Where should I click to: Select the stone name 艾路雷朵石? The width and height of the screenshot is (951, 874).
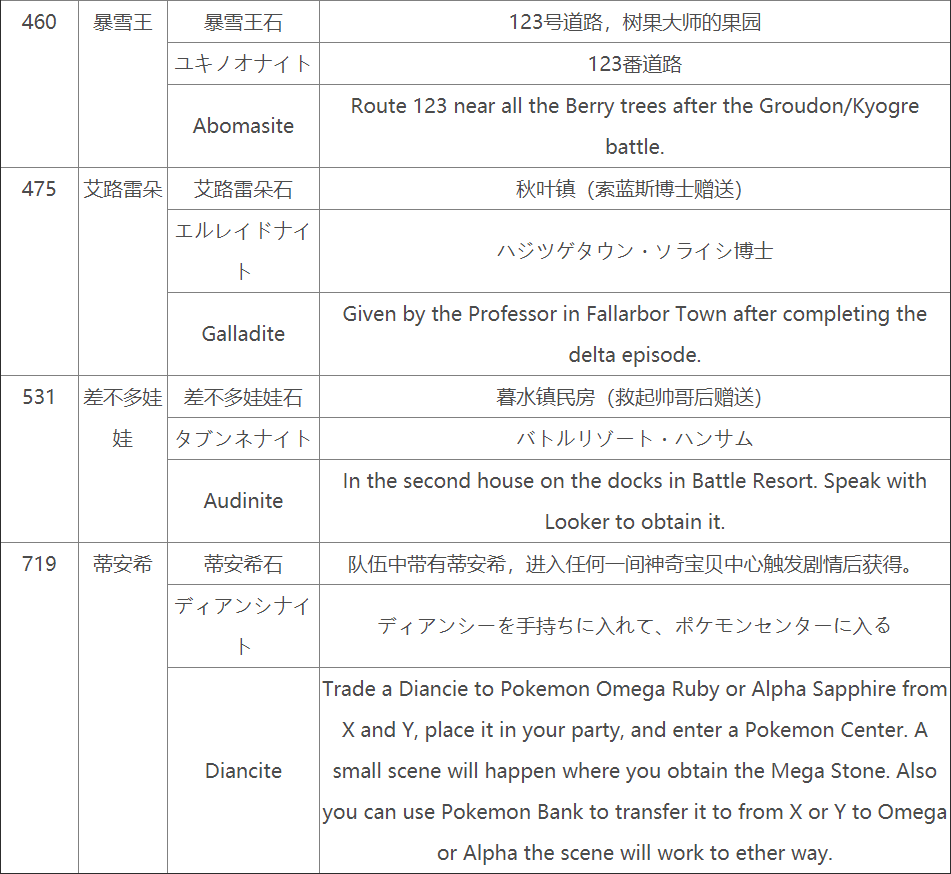click(243, 189)
